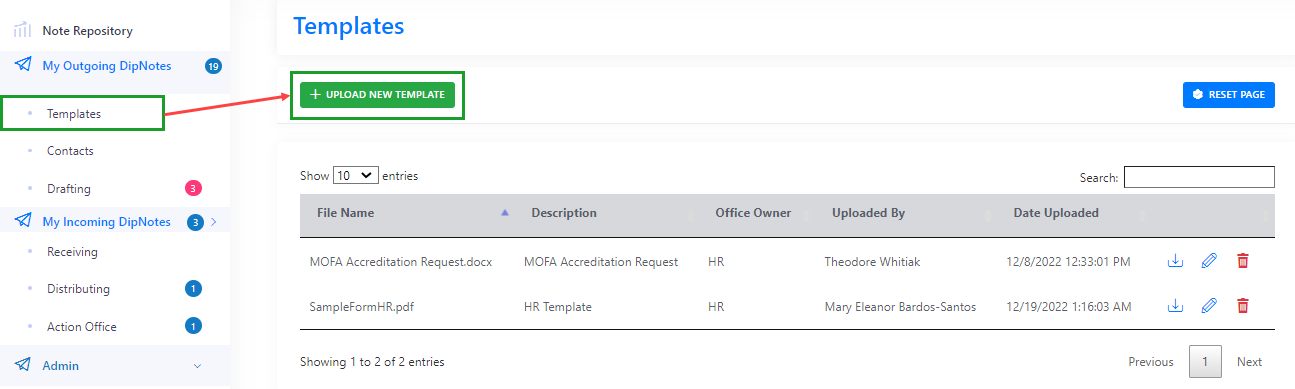Viewport: 1295px width, 389px height.
Task: Edit the SampleFormHR.pdf template
Action: [1209, 306]
